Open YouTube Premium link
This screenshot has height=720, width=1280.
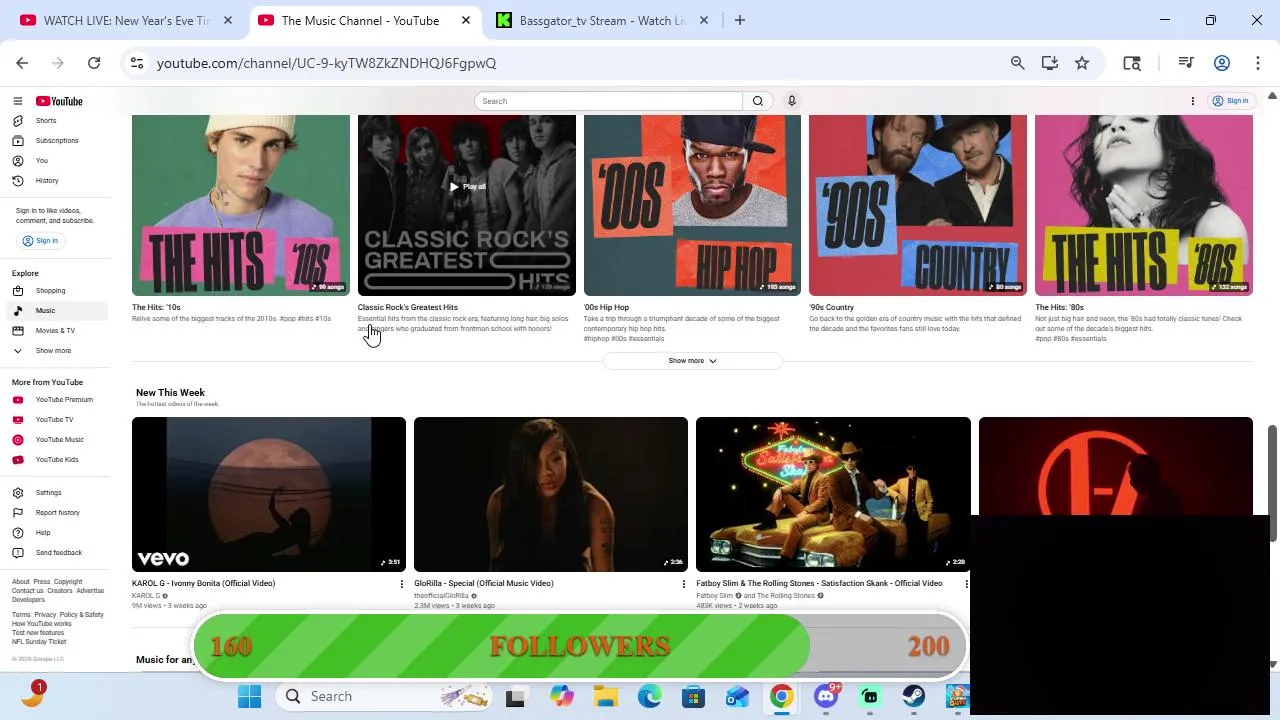coord(55,400)
